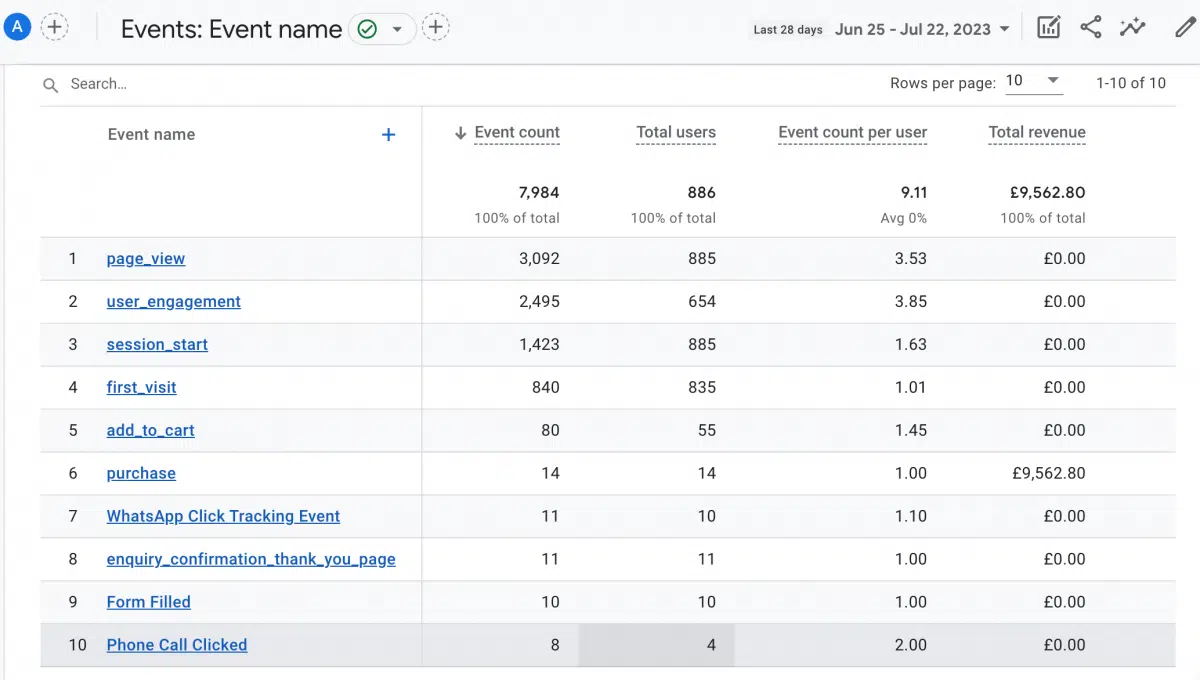Click page_view event count 3,092
The width and height of the screenshot is (1200, 680).
click(x=538, y=258)
